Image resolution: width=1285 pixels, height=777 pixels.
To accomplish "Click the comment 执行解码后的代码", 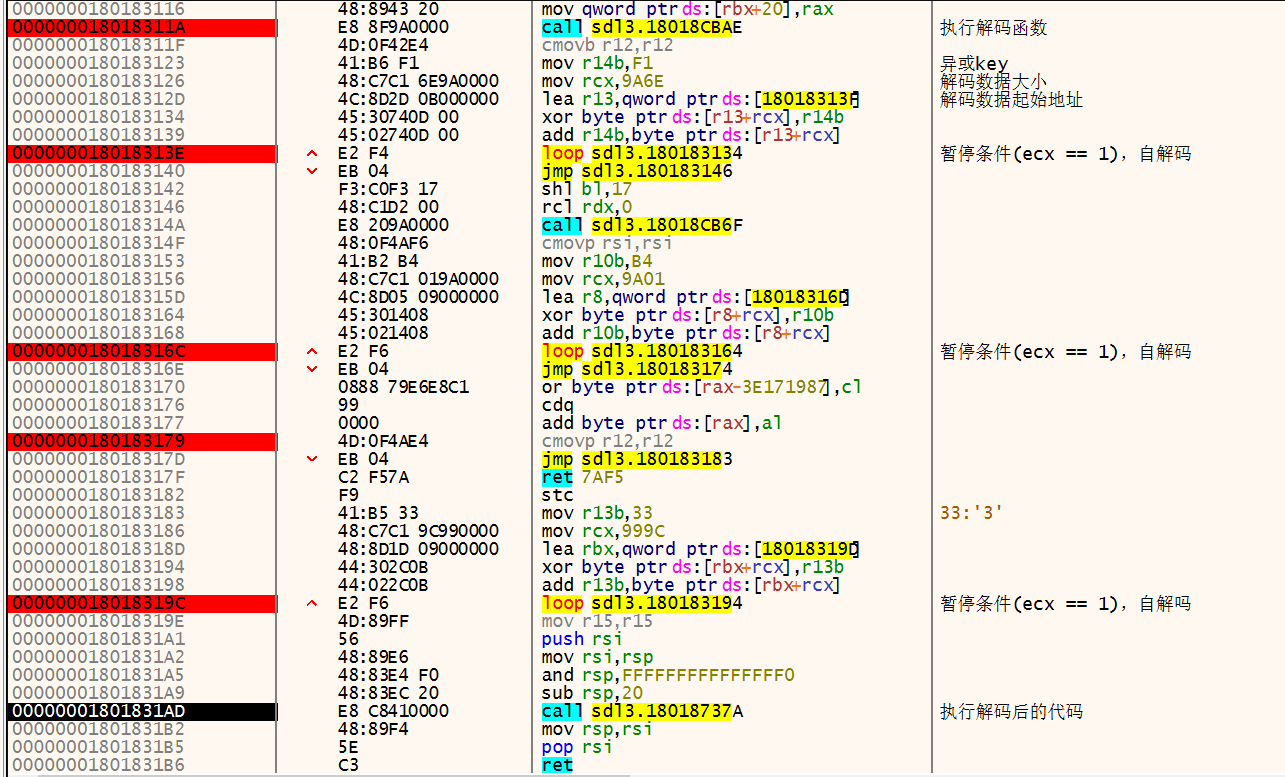I will coord(1011,711).
